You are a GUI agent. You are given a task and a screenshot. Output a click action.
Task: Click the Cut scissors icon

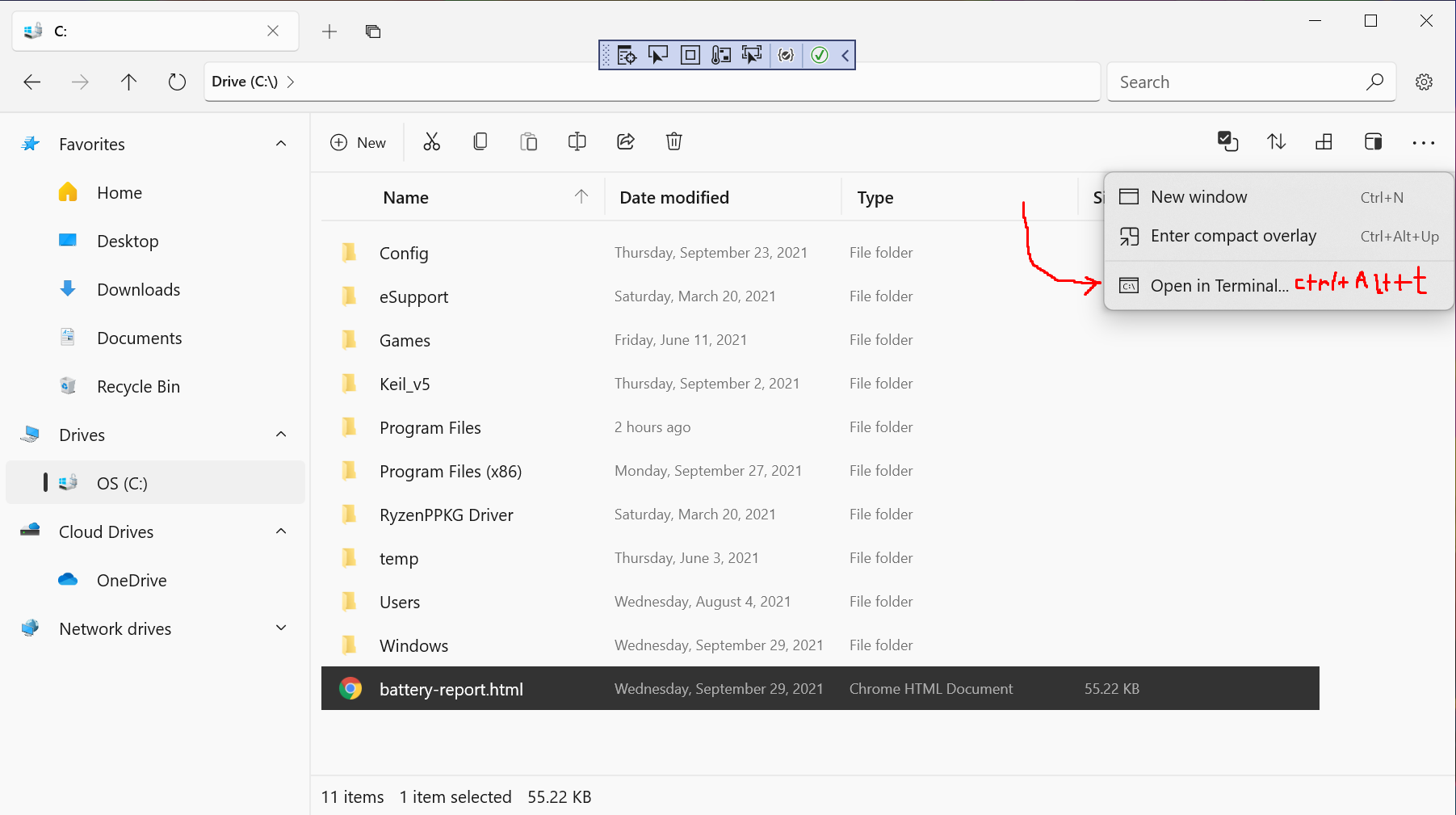click(432, 142)
